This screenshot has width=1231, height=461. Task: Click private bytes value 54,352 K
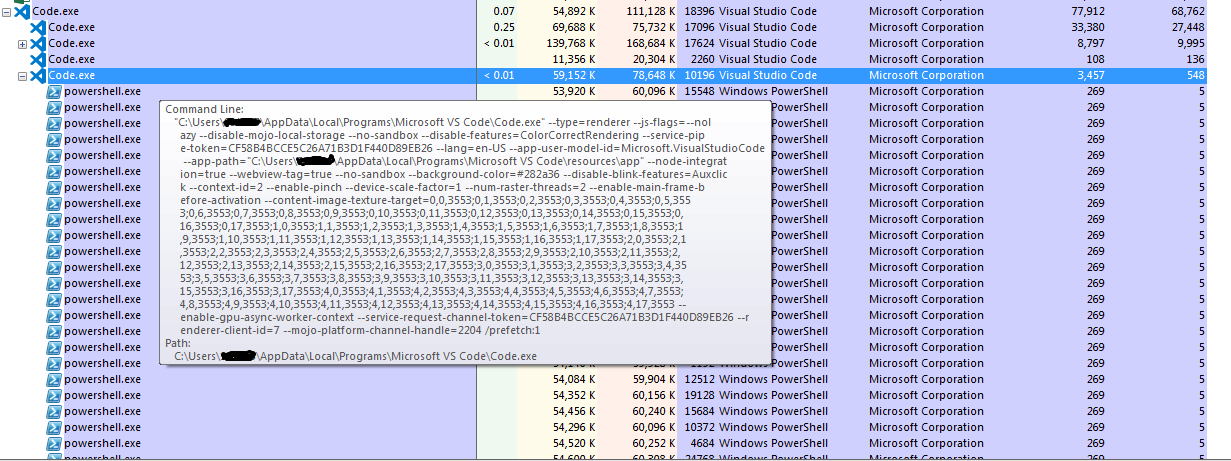[573, 395]
